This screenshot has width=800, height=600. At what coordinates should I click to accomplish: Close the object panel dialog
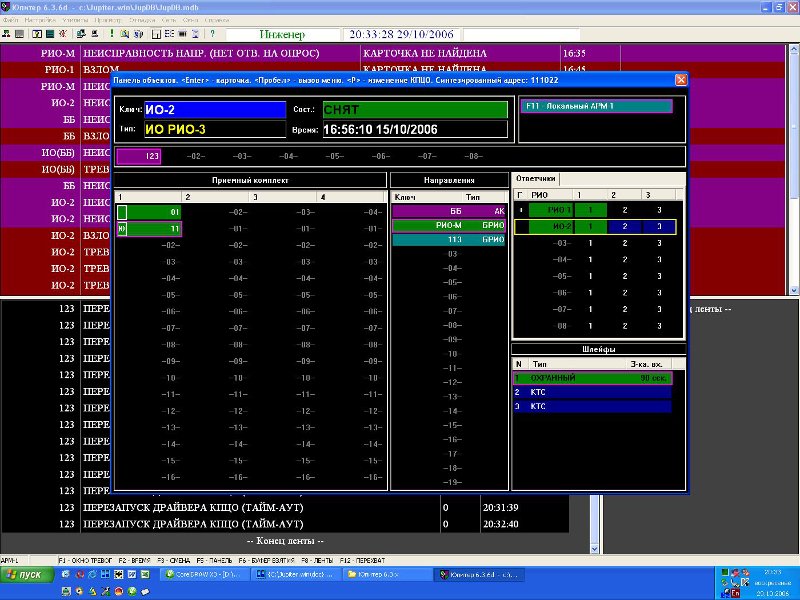click(681, 79)
